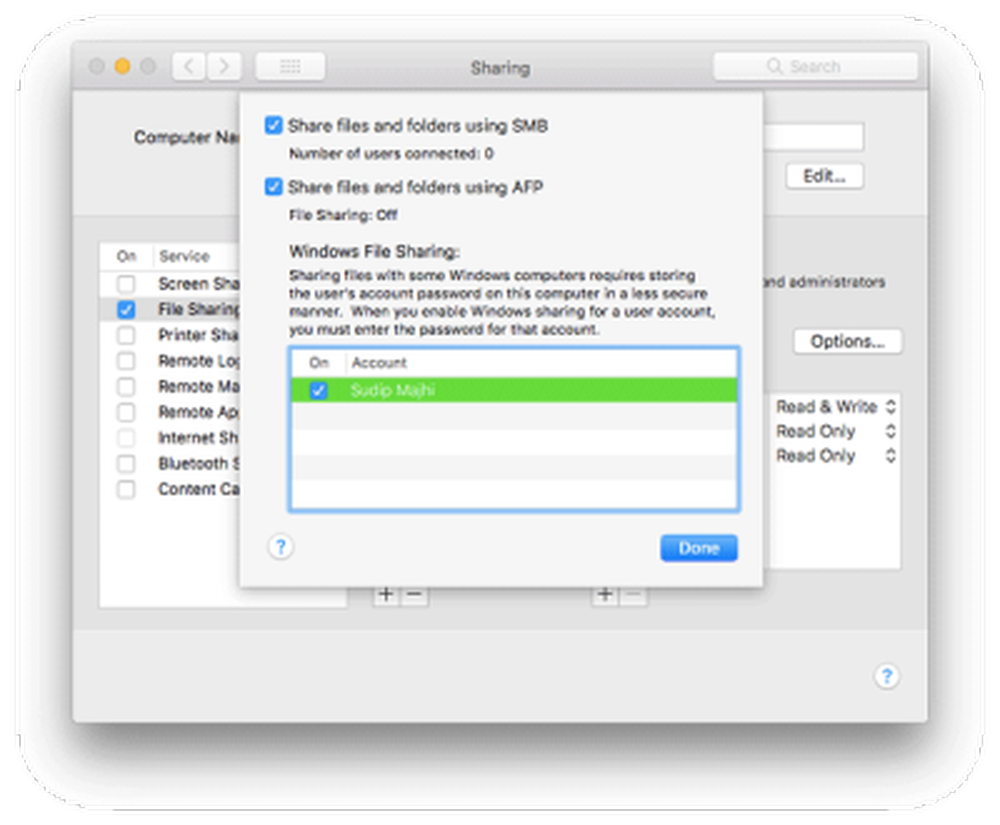Disable Share files and folders using SMB

click(x=273, y=126)
